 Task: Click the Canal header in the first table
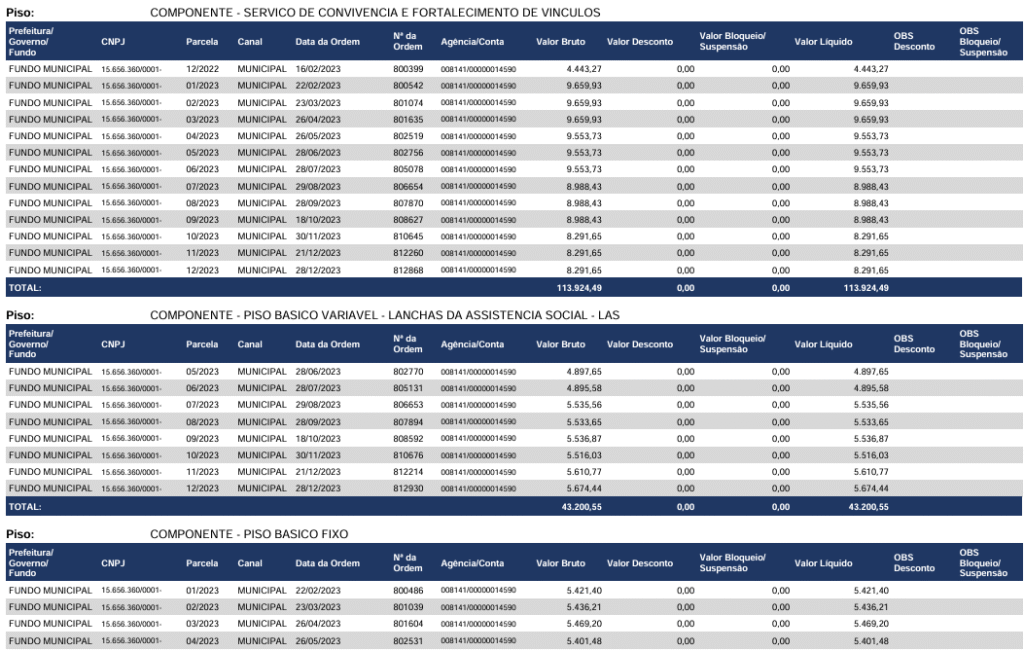[250, 43]
